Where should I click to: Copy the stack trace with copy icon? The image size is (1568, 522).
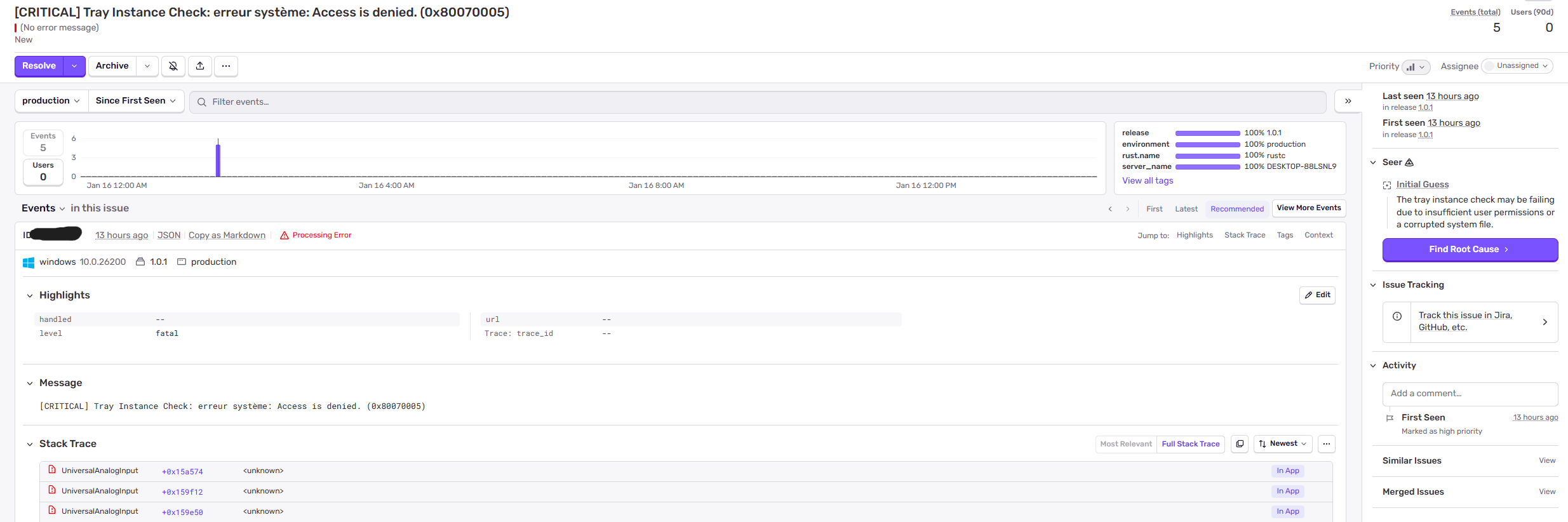pyautogui.click(x=1240, y=444)
